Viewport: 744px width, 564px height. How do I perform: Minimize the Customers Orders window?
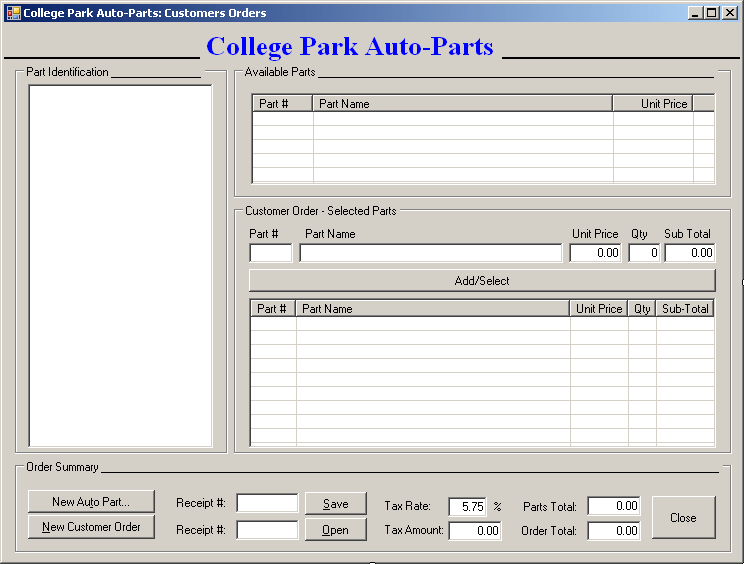coord(695,13)
